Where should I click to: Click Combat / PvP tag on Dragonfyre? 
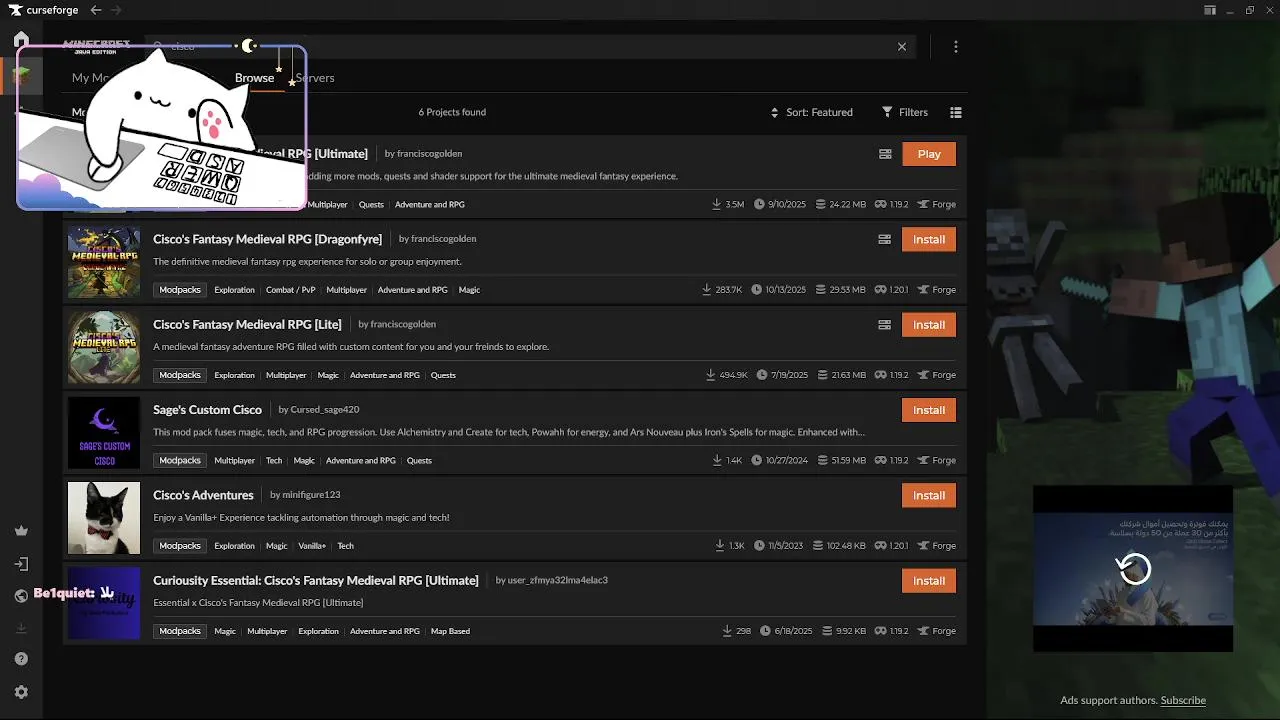click(290, 290)
